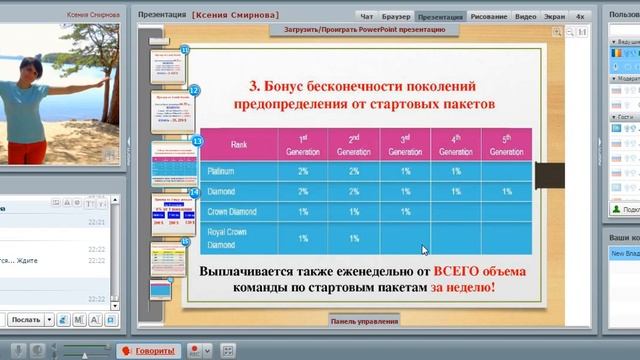Collapse right panel using splitter handle
640x360 pixels.
(599, 152)
